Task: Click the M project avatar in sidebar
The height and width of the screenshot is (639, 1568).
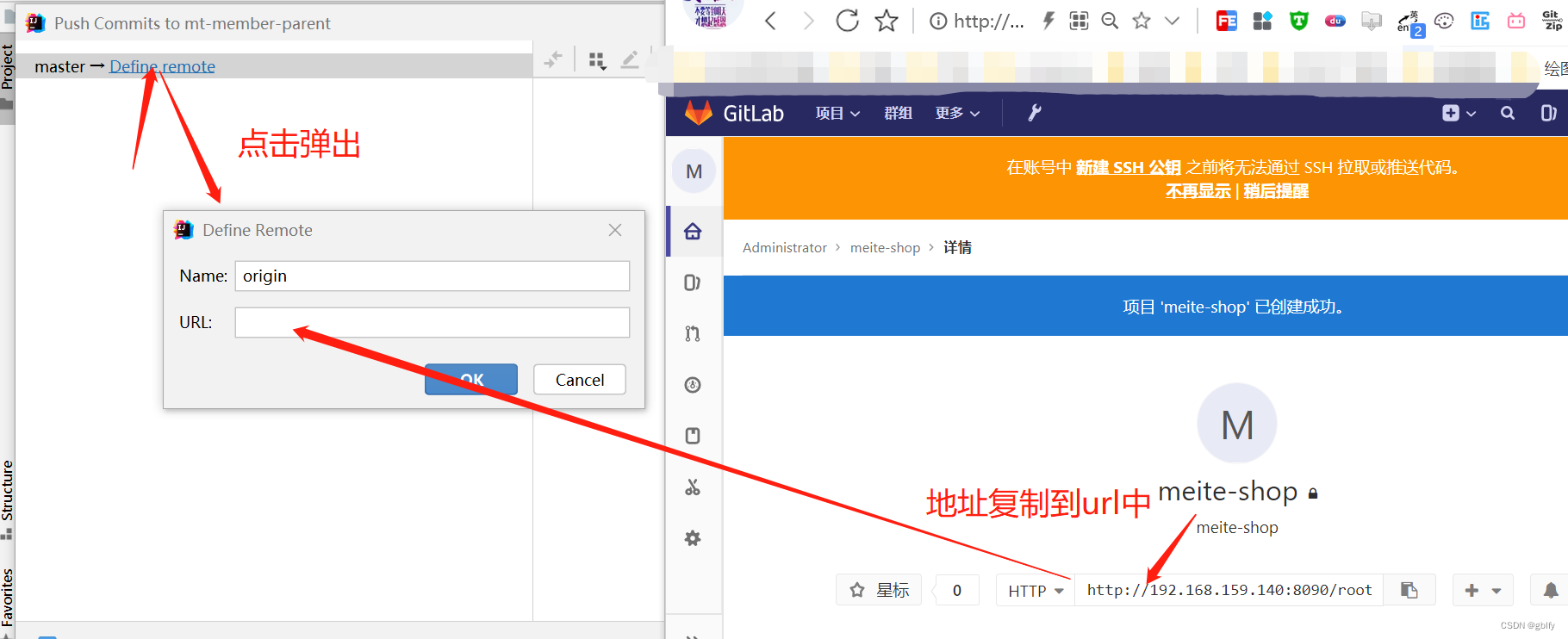Action: point(694,171)
